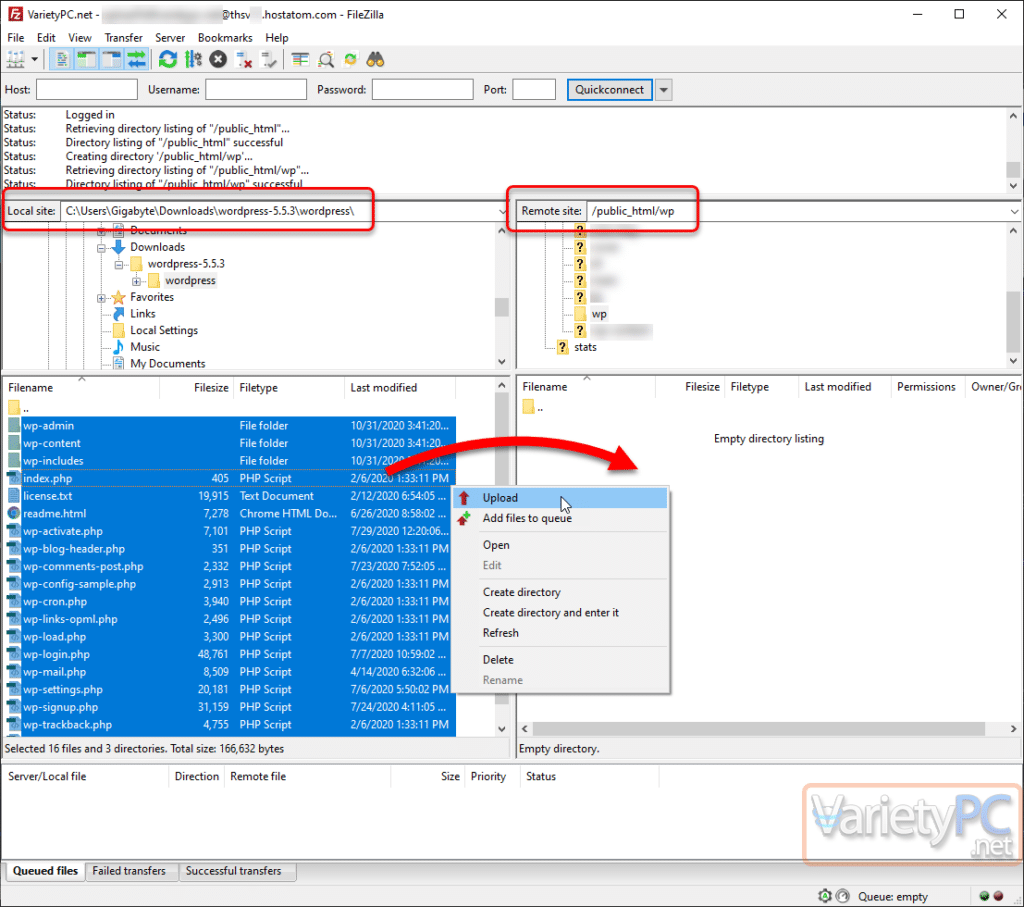Click the Music note icon in local tree

(118, 347)
